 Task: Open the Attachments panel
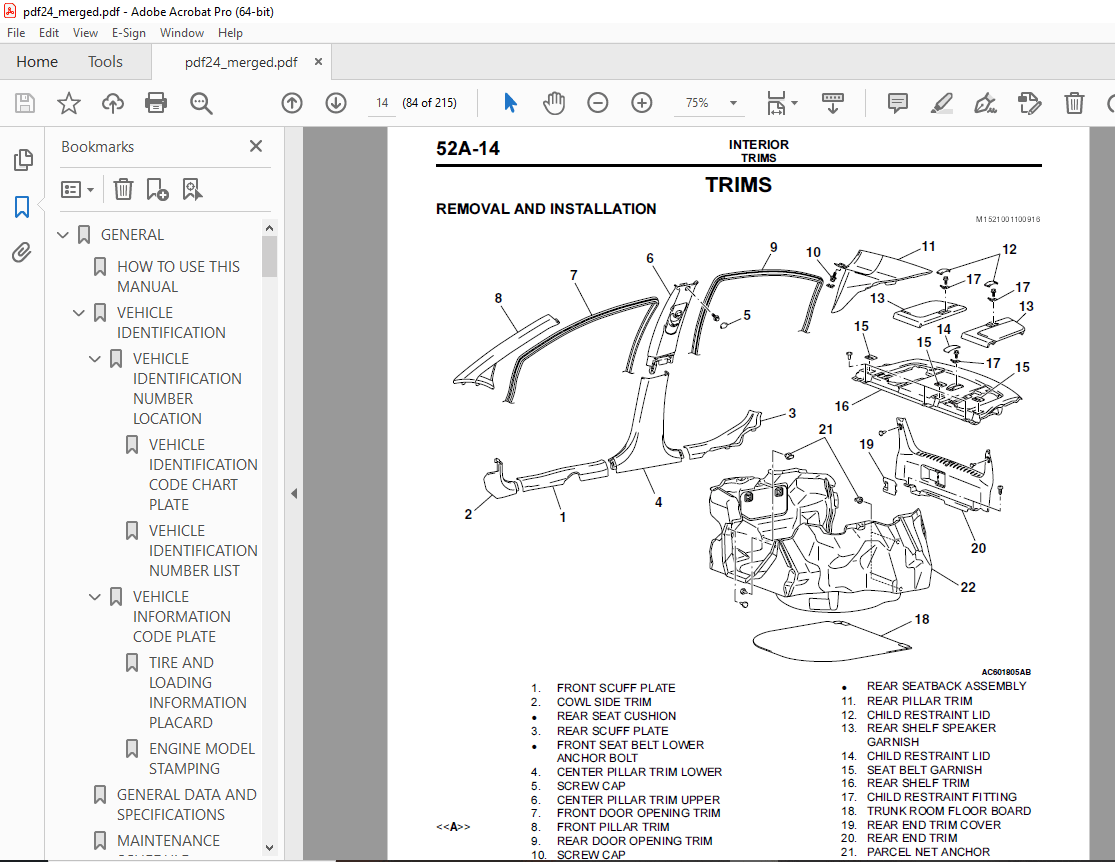pyautogui.click(x=22, y=253)
